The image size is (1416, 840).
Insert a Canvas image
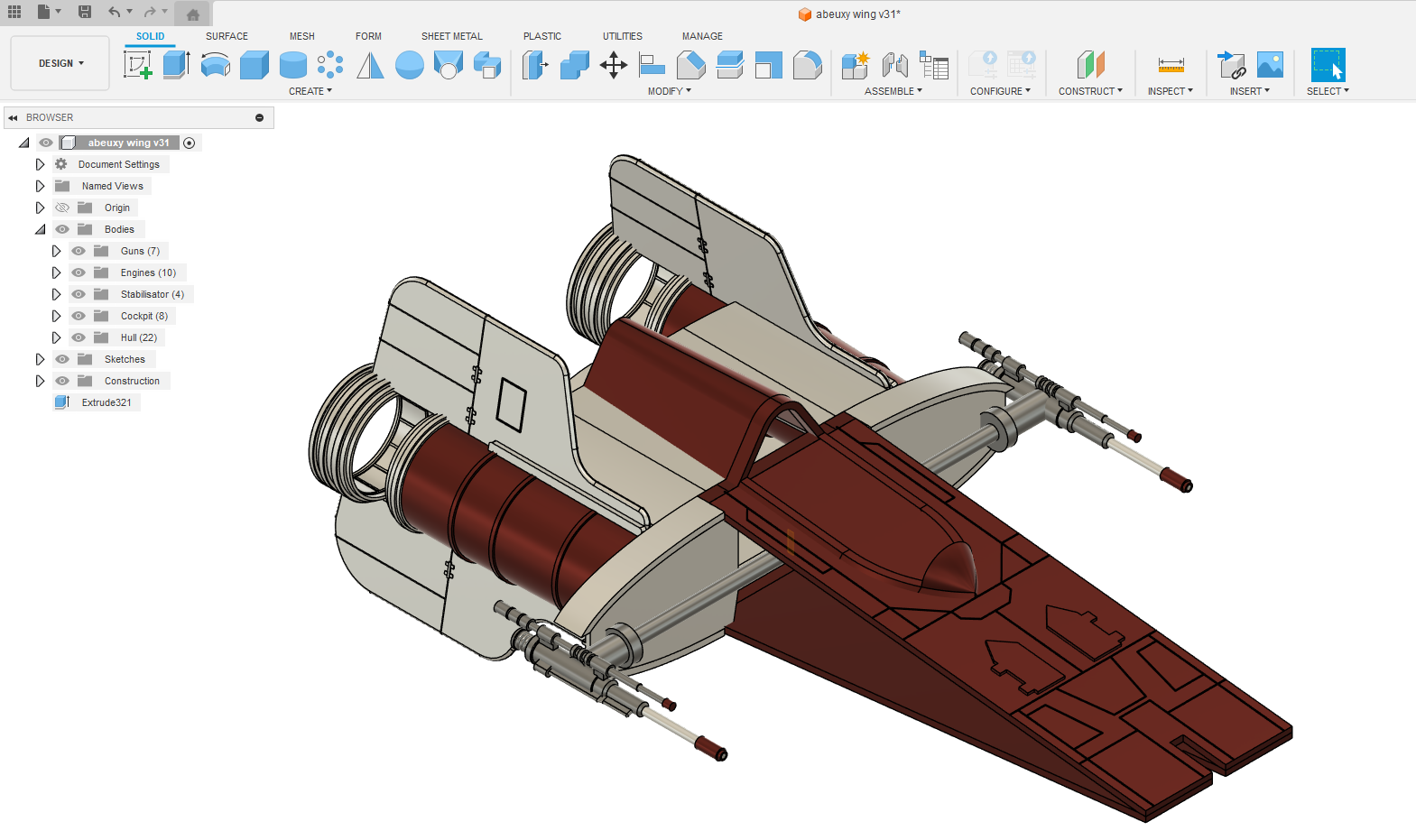click(1270, 65)
